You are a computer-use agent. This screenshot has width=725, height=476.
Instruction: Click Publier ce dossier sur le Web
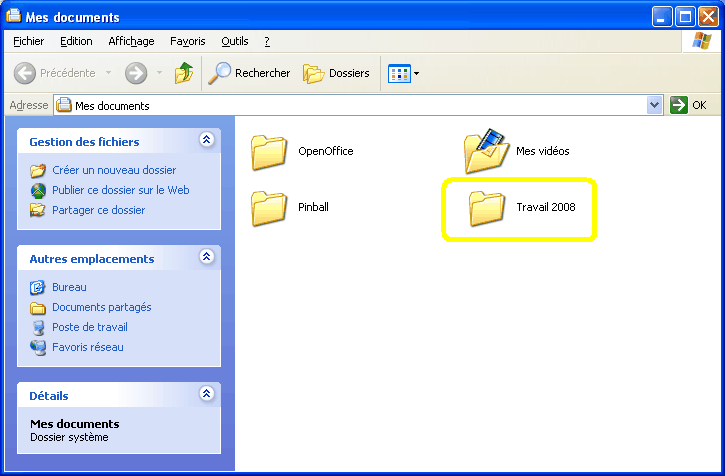(121, 190)
